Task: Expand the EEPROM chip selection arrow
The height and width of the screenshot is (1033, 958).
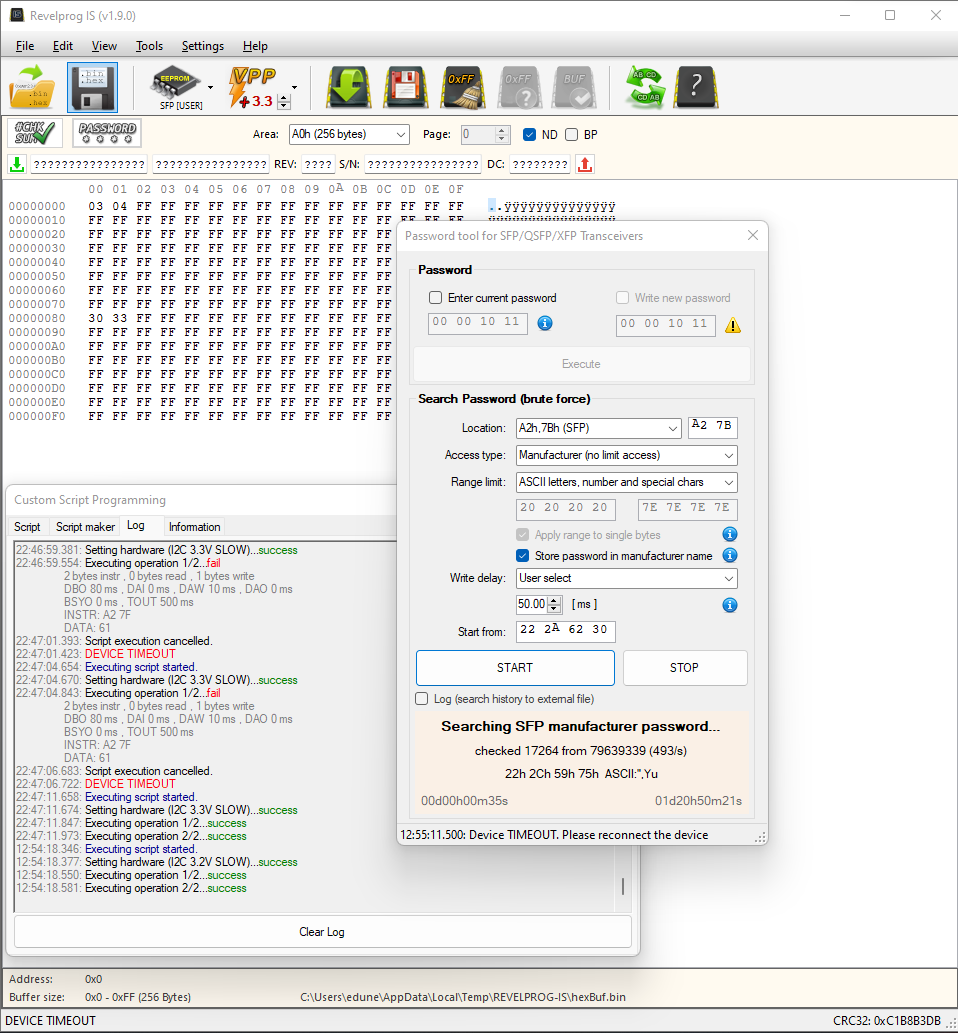Action: click(210, 87)
